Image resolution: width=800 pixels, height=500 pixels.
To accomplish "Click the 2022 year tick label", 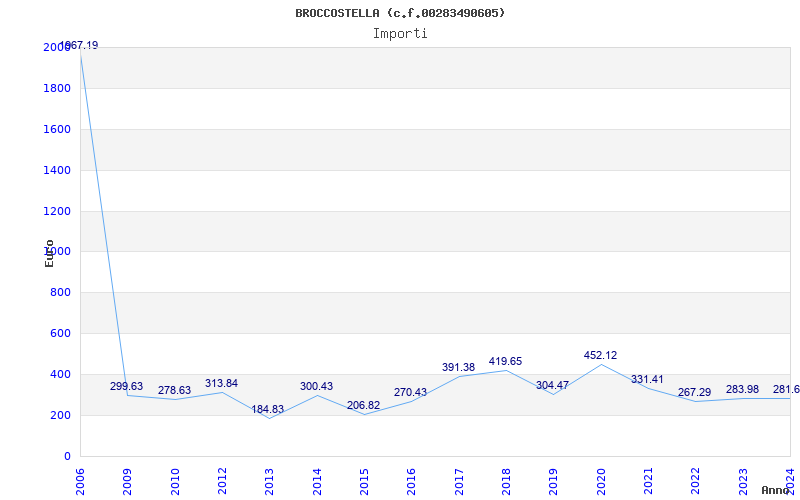I will pos(695,482).
